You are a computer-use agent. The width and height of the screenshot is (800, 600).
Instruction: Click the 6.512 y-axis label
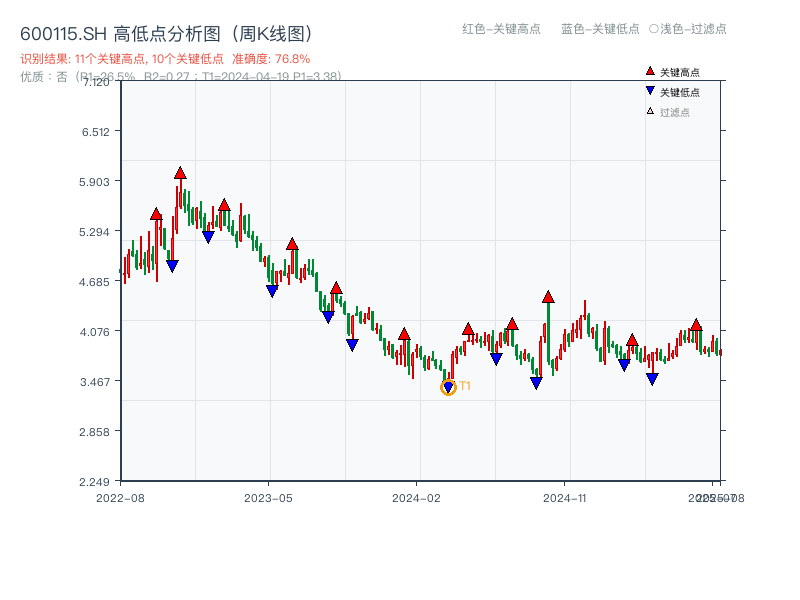point(96,132)
